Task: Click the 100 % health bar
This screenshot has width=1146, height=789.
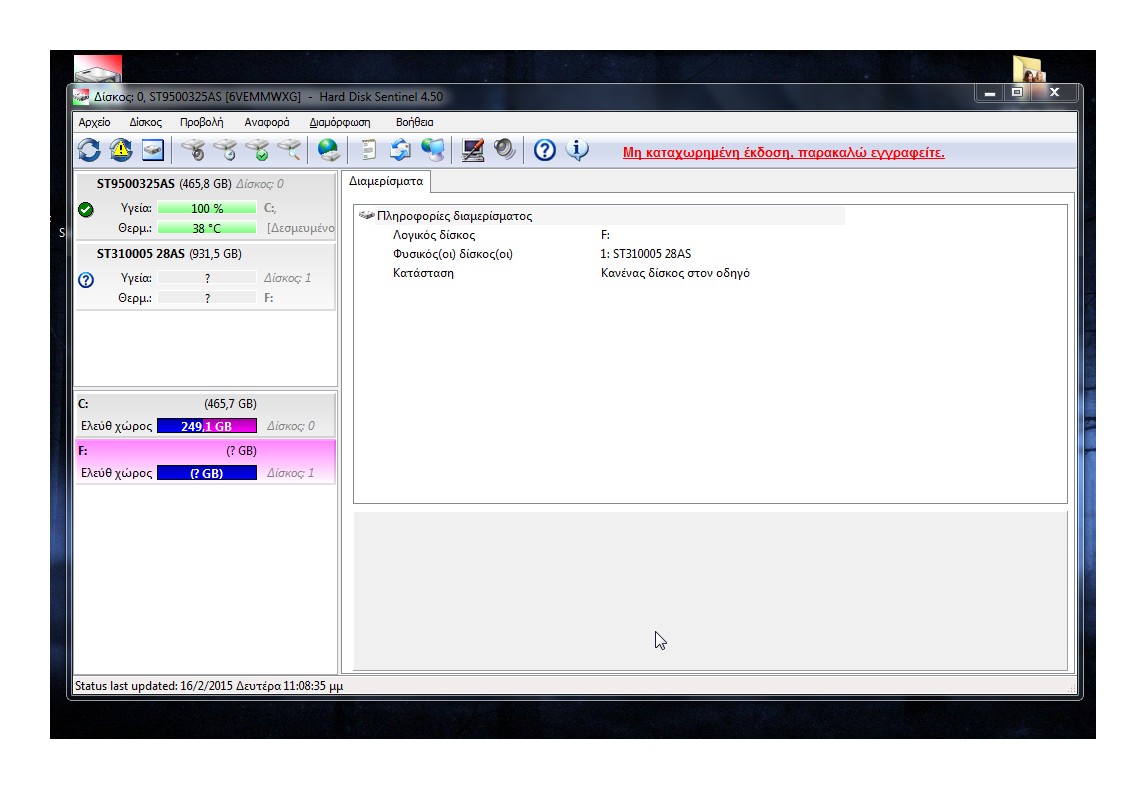Action: 207,208
